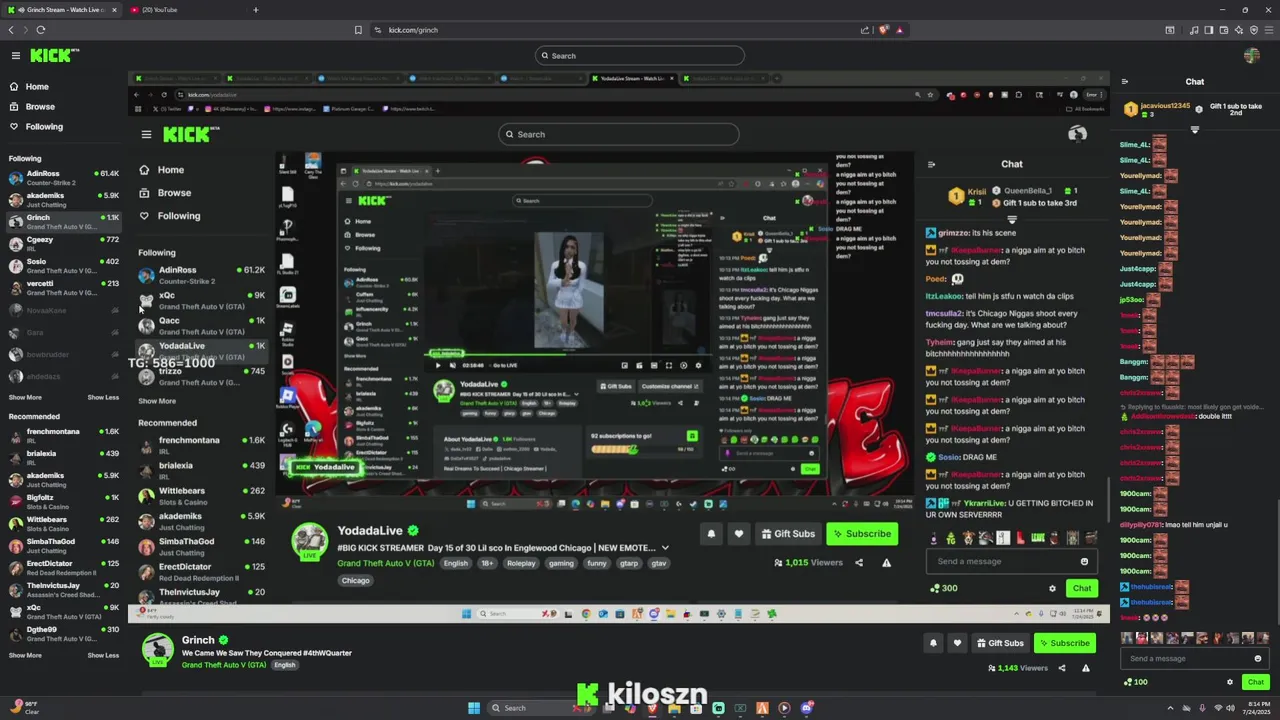Open AdinRoss channel in outer Following list
Image resolution: width=1280 pixels, height=720 pixels.
62,178
